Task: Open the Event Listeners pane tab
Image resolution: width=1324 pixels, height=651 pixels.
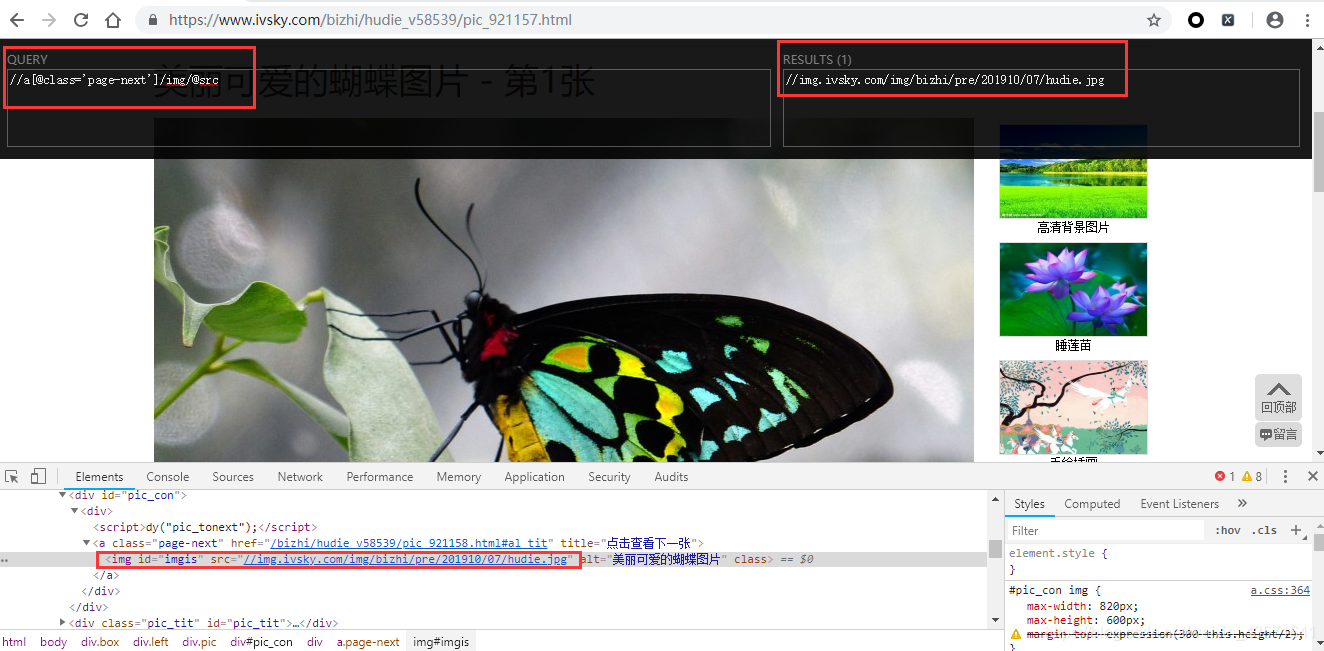Action: coord(1180,503)
